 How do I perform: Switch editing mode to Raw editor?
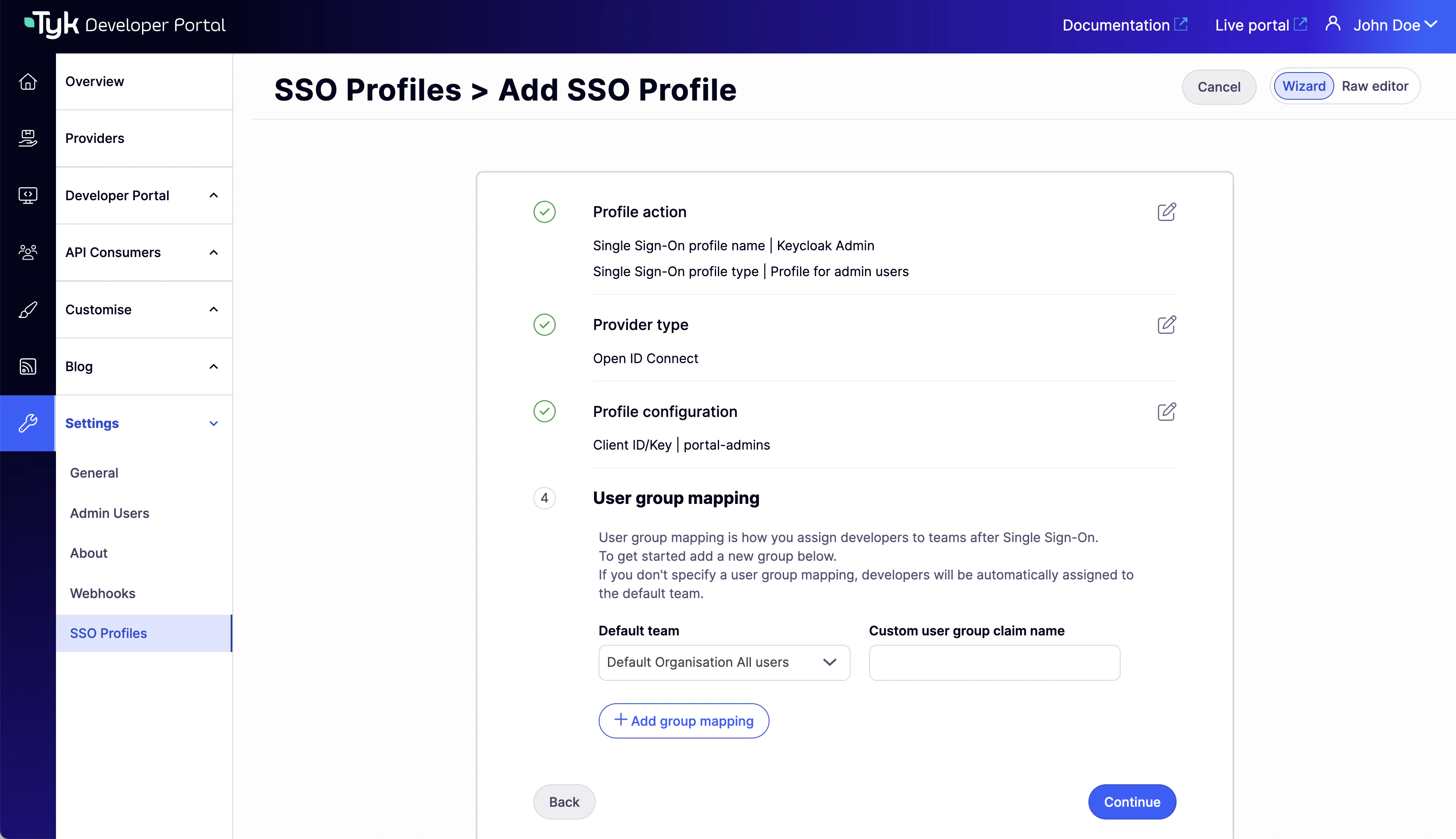point(1375,86)
